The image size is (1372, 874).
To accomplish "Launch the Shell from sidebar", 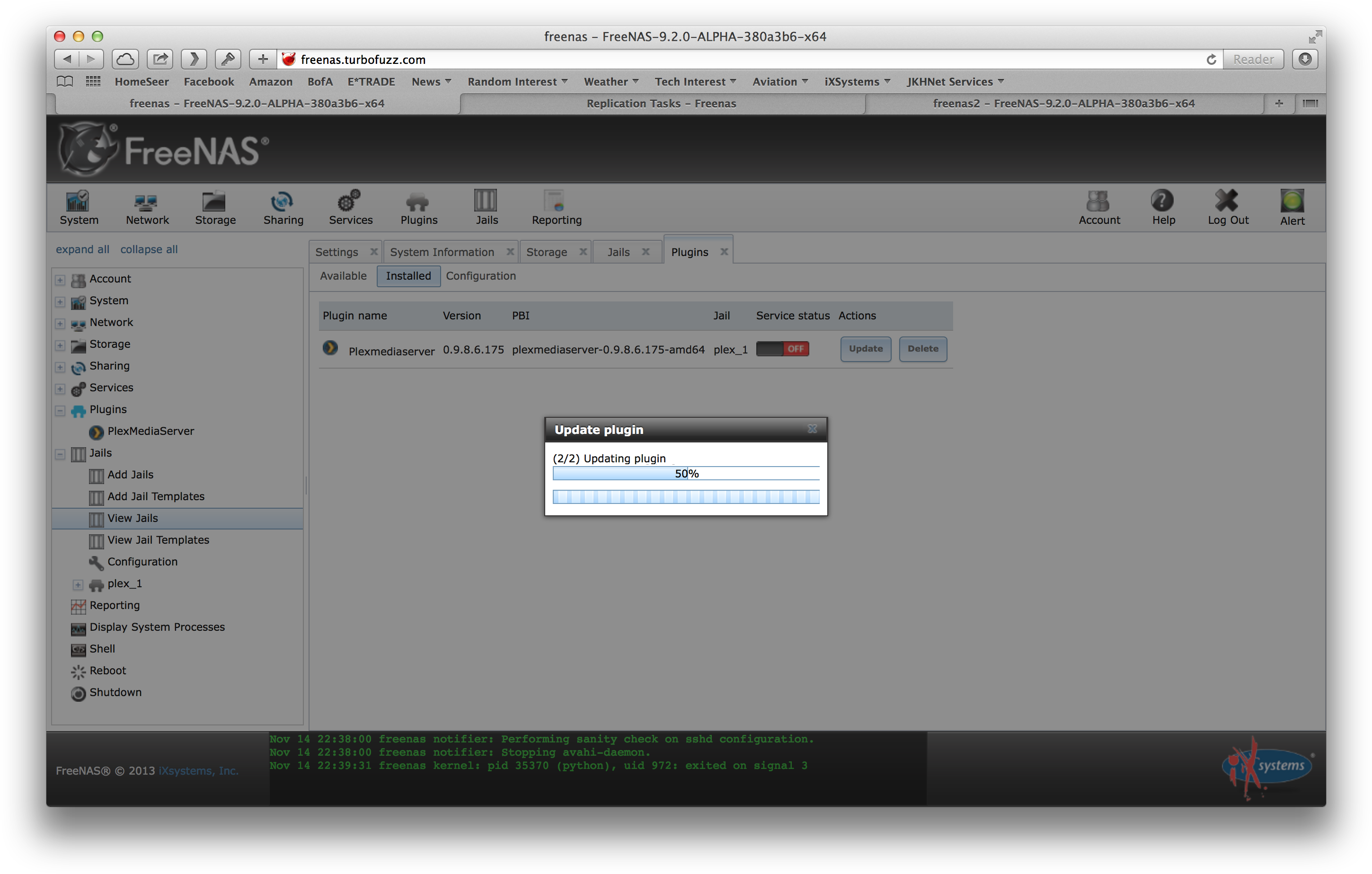I will pos(102,649).
